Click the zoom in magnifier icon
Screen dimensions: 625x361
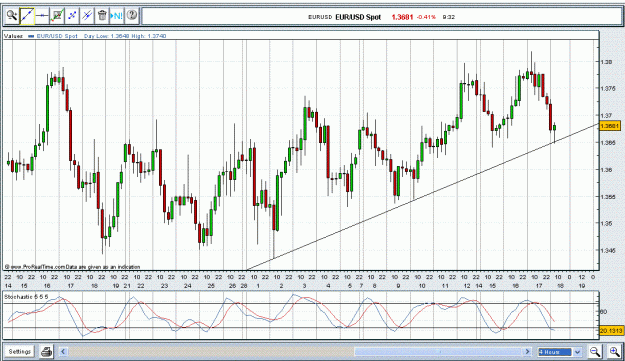point(615,351)
